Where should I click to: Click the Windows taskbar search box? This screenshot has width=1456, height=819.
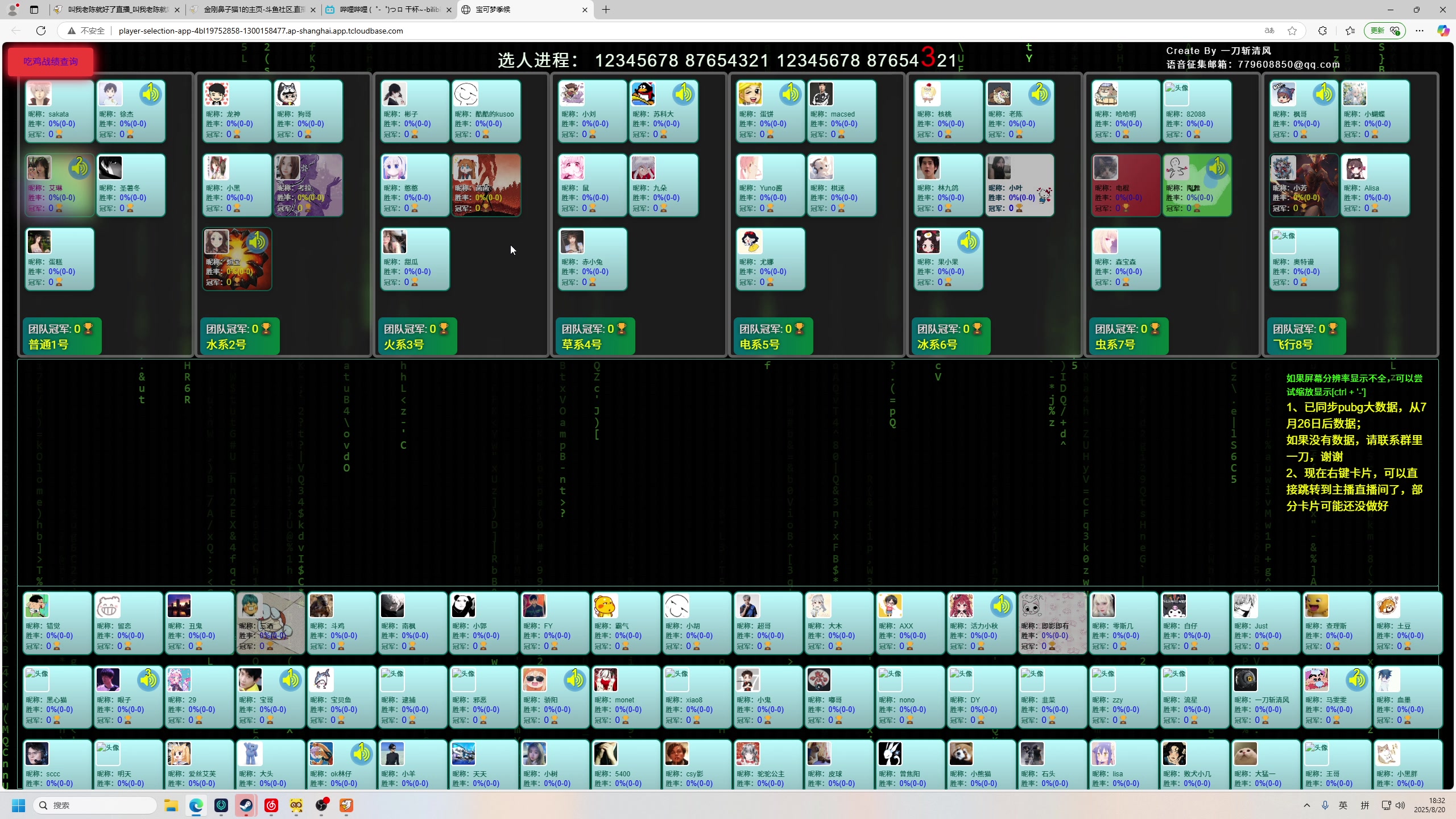[95, 805]
